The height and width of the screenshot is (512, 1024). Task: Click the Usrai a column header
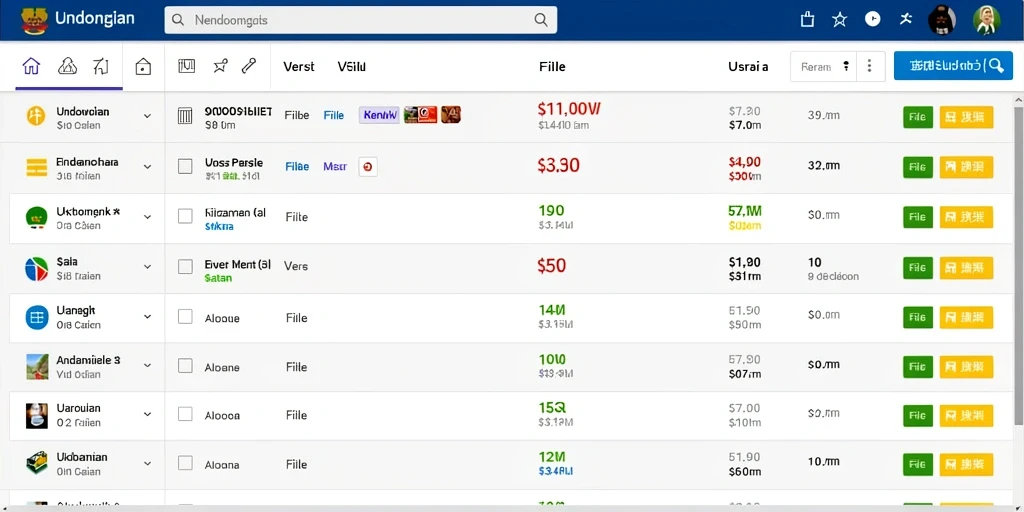[748, 67]
